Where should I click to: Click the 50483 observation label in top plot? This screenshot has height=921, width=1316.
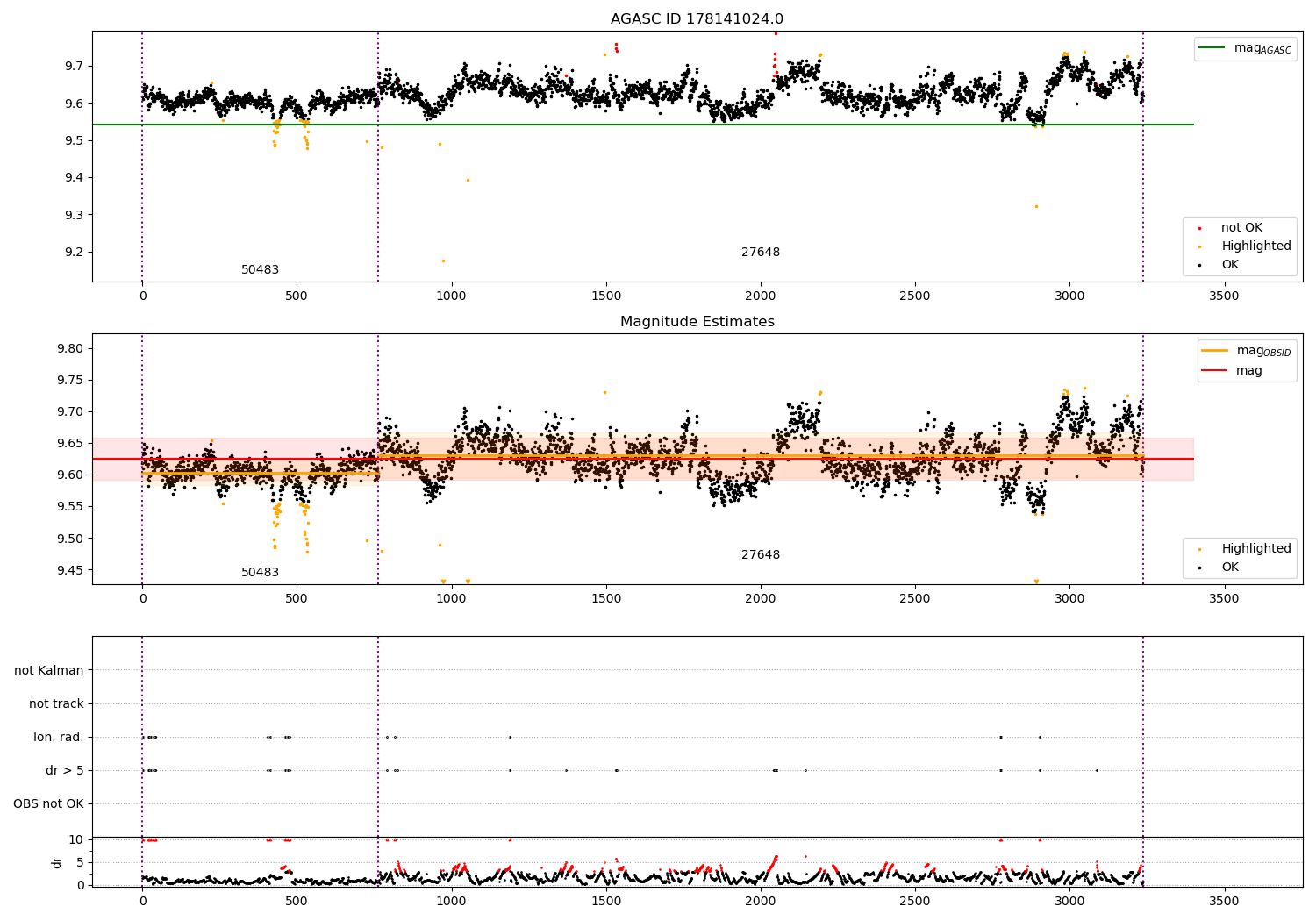[x=261, y=270]
